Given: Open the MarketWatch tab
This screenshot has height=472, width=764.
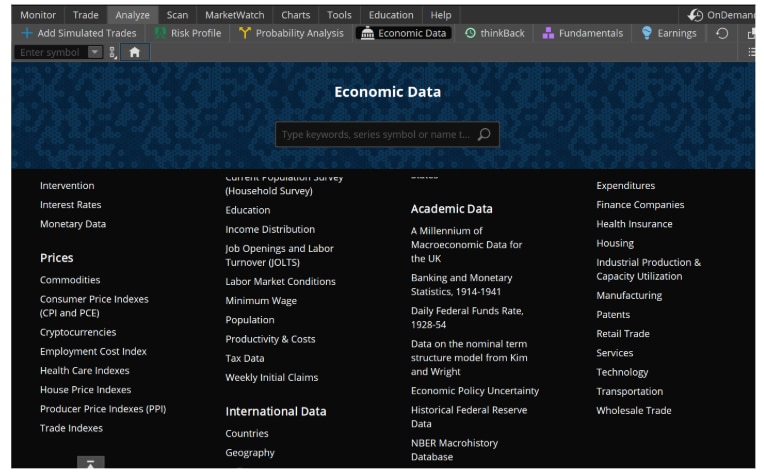Looking at the screenshot, I should click(x=234, y=15).
